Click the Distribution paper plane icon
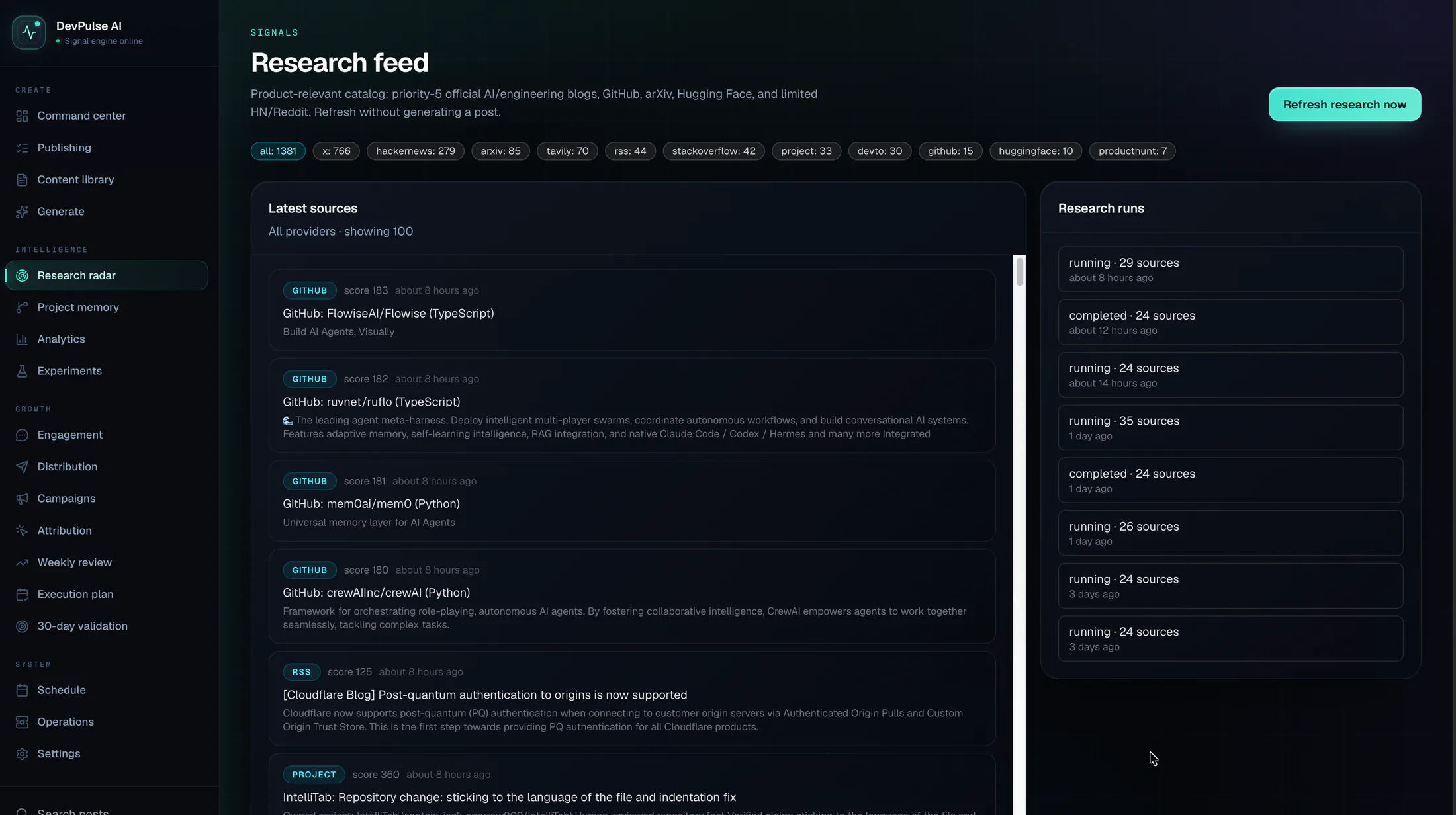This screenshot has width=1456, height=815. coord(22,466)
